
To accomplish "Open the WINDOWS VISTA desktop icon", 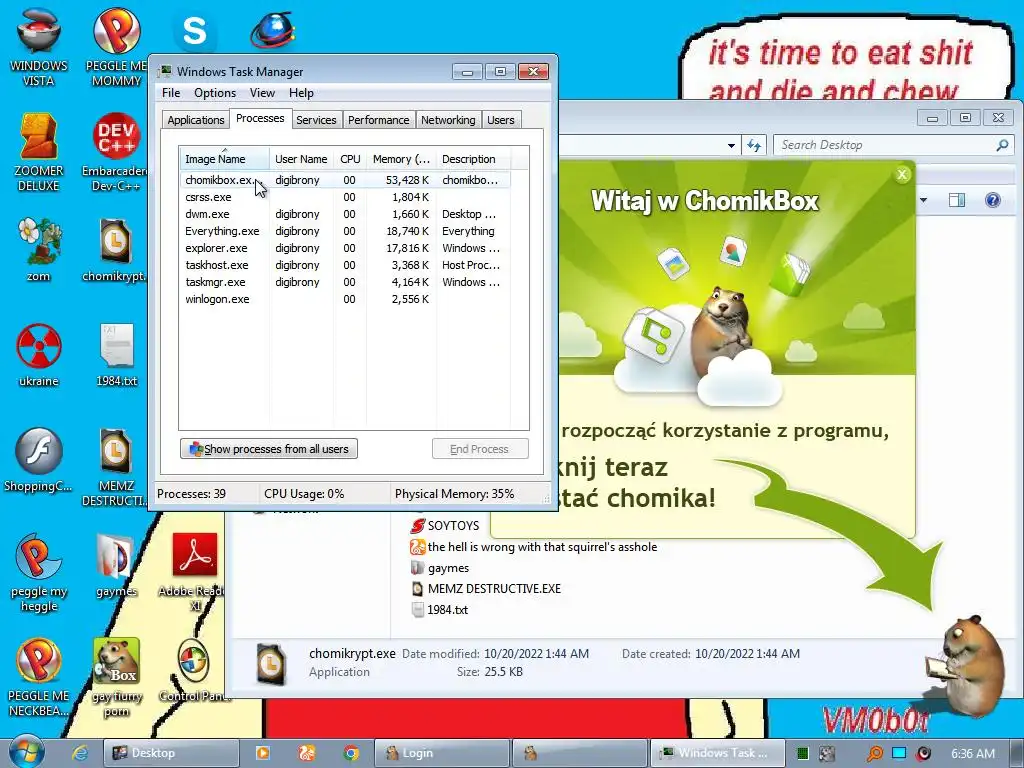I will point(39,46).
